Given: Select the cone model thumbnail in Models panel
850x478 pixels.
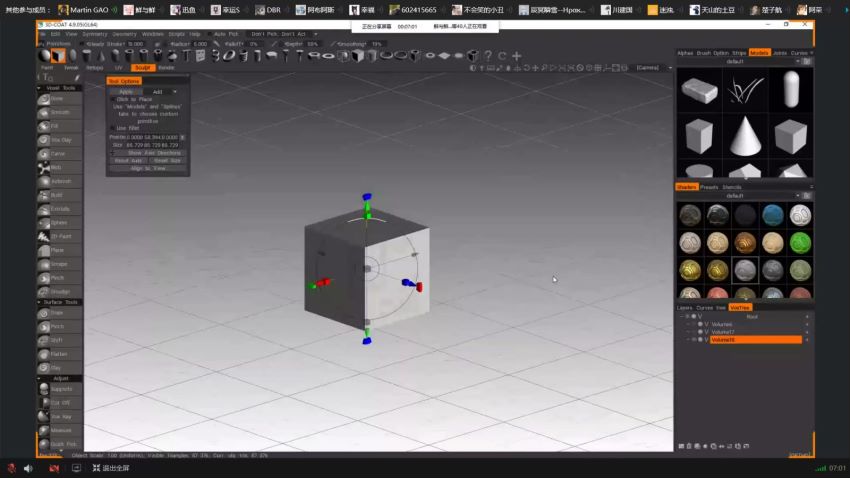Looking at the screenshot, I should (745, 135).
